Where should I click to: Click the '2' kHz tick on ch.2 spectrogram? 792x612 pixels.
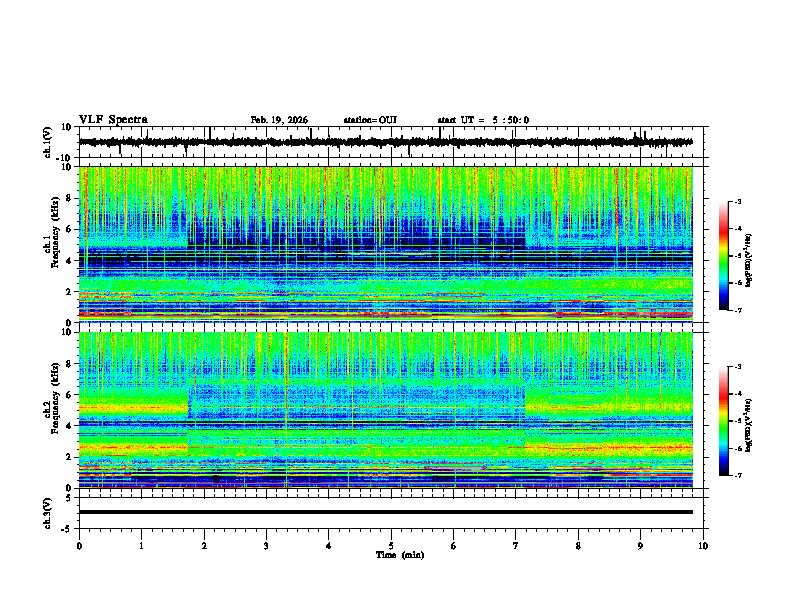pos(70,457)
